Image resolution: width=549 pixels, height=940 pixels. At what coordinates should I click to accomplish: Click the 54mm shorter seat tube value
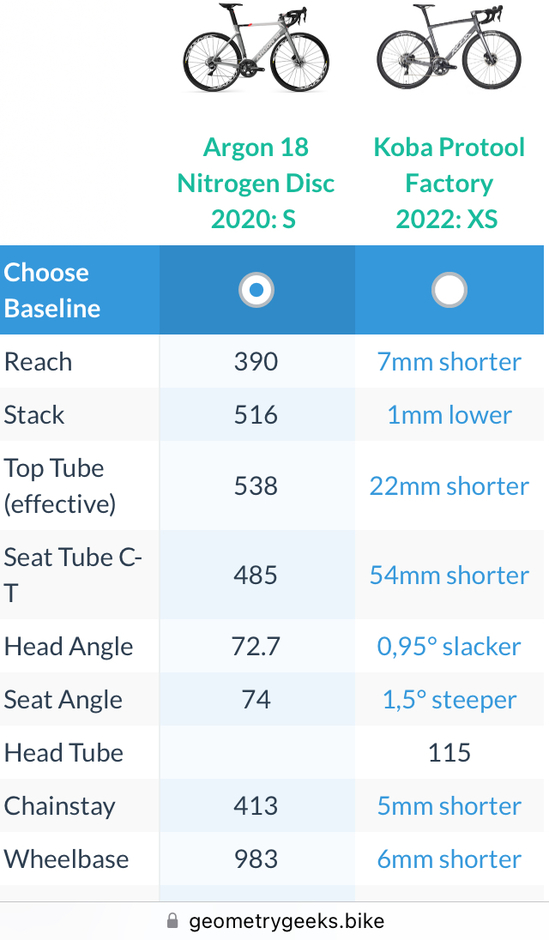pos(449,576)
